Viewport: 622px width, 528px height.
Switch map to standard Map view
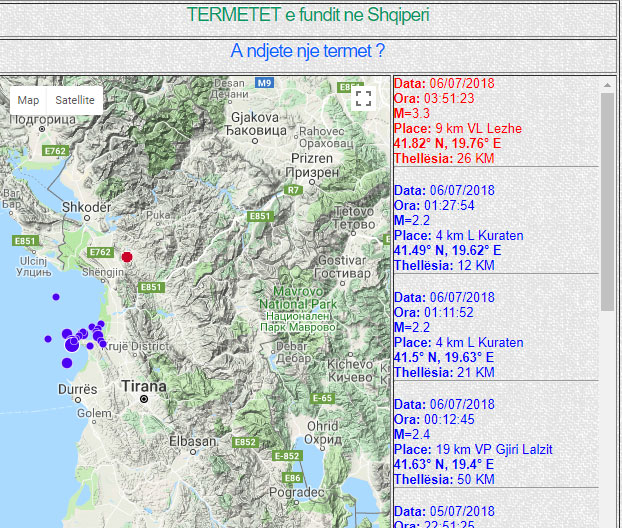coord(28,100)
